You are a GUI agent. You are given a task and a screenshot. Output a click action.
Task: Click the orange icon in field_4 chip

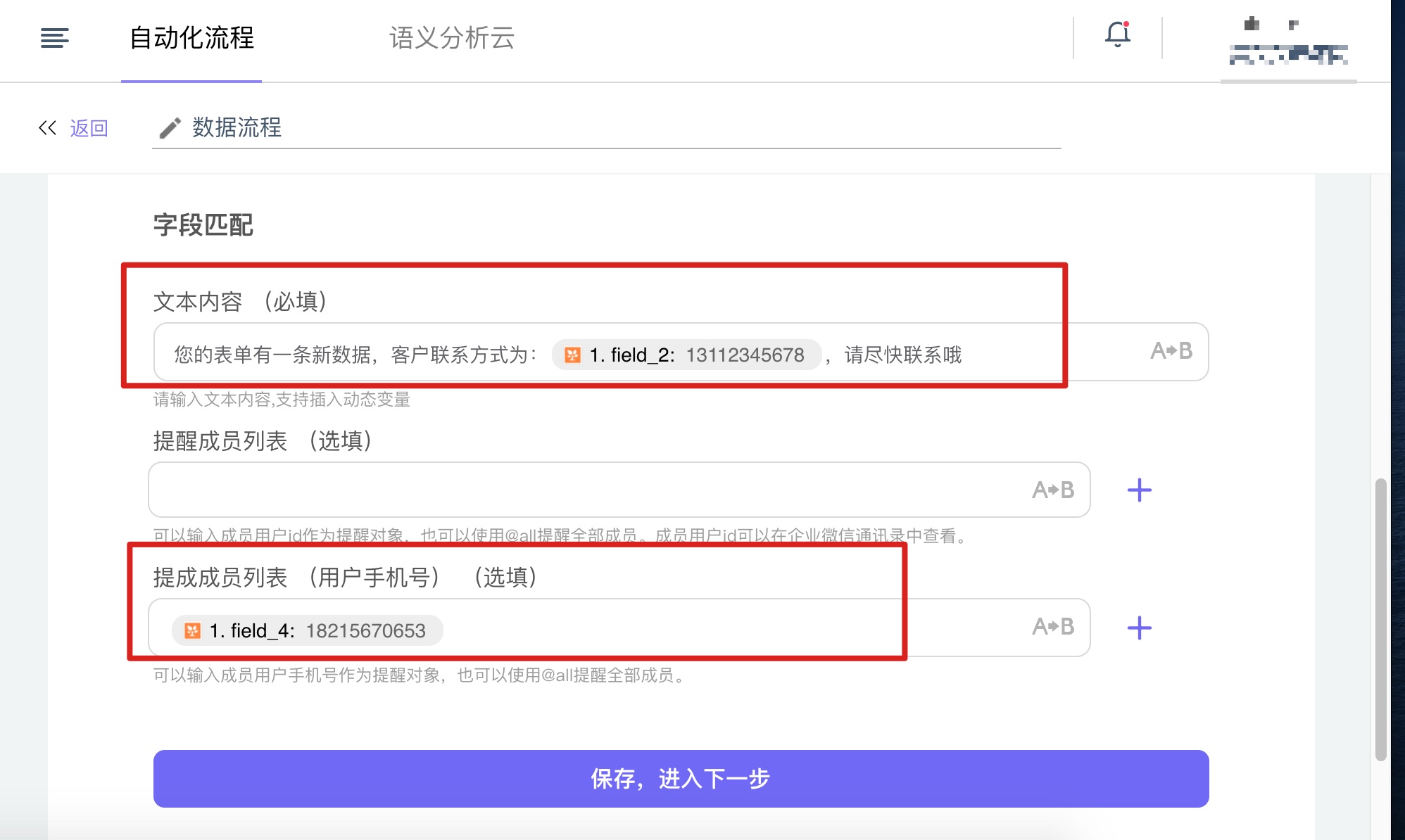click(192, 631)
